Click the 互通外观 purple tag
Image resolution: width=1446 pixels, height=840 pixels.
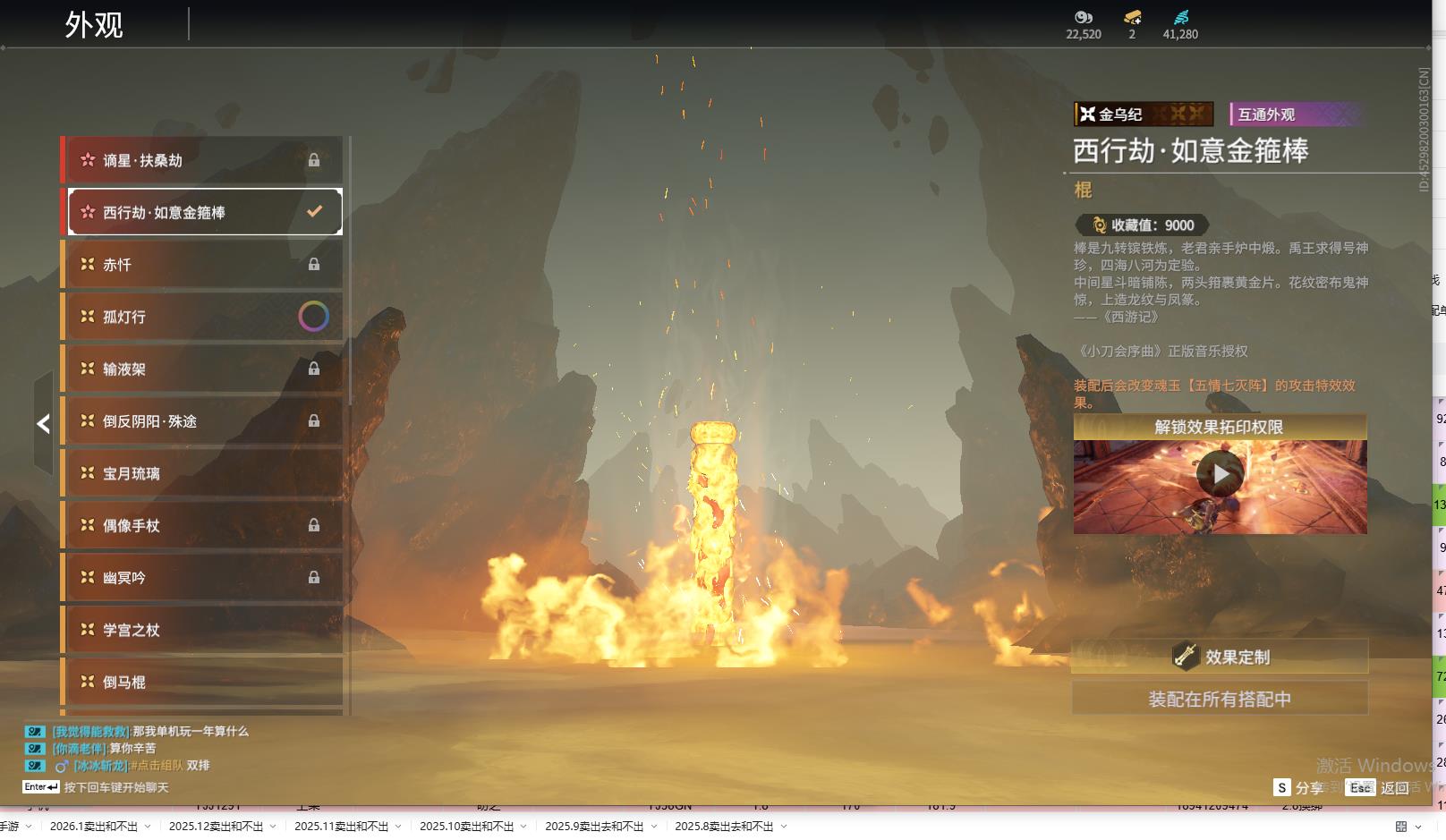tap(1294, 115)
